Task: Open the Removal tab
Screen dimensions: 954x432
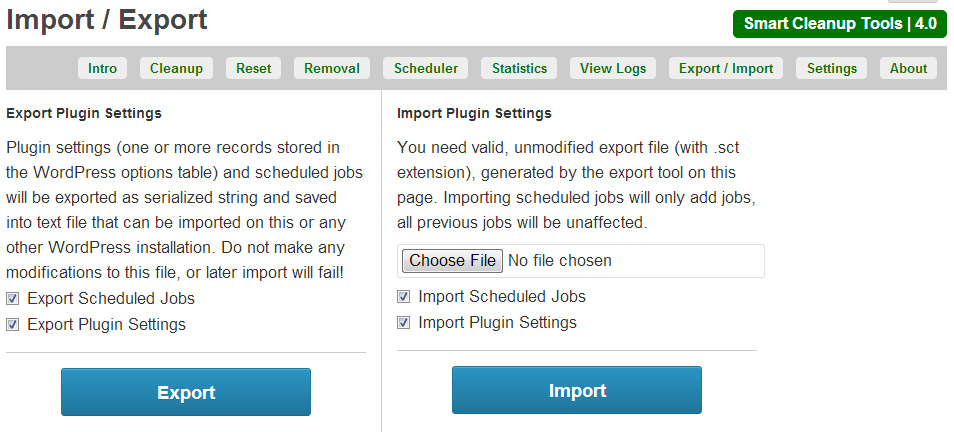Action: (x=332, y=68)
